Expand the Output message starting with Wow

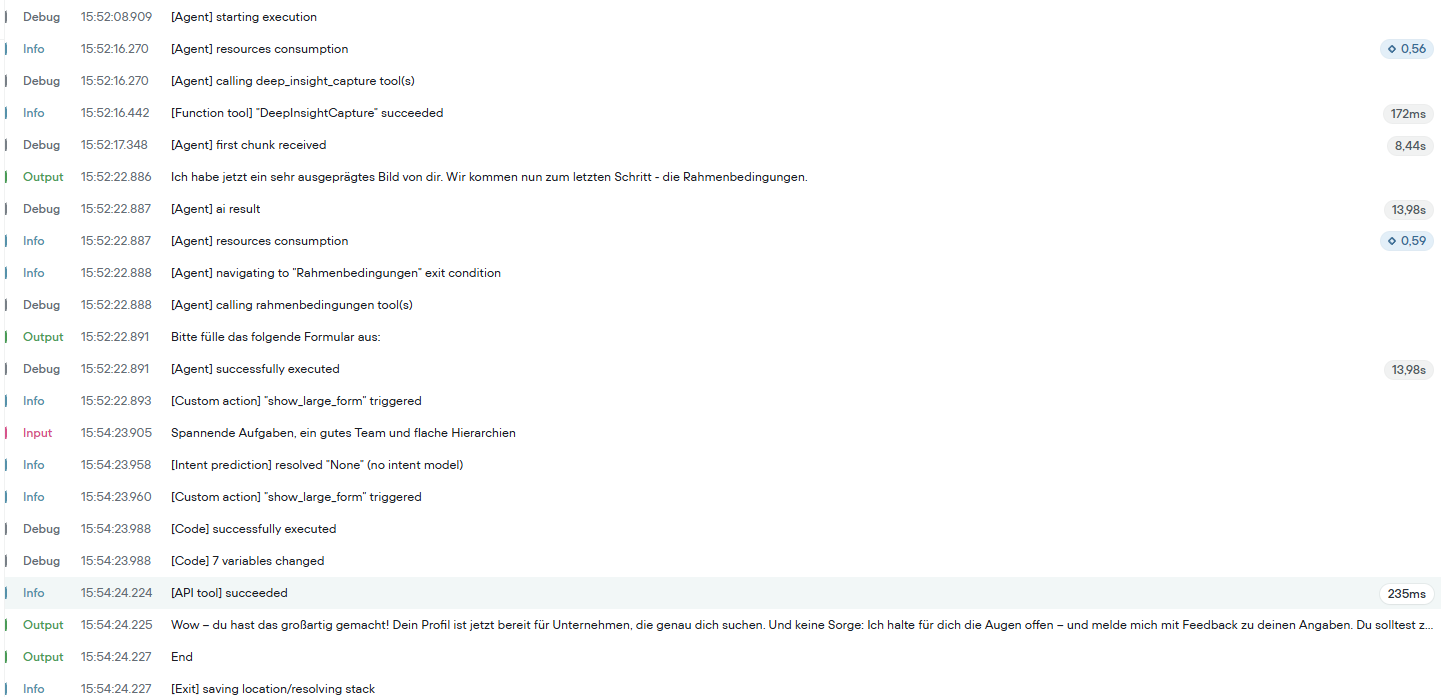coord(722,625)
